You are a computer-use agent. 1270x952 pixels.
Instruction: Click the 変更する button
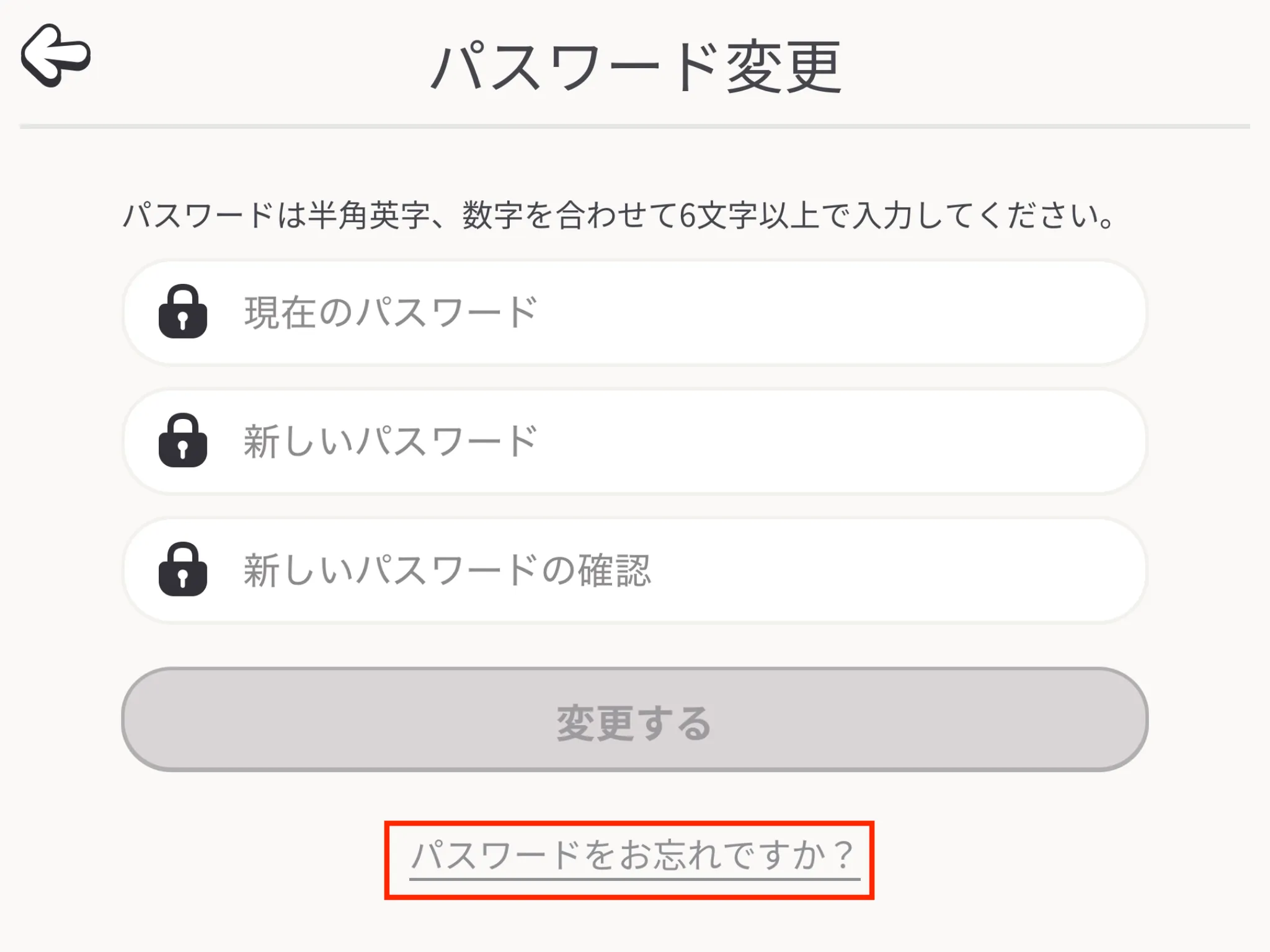(634, 720)
